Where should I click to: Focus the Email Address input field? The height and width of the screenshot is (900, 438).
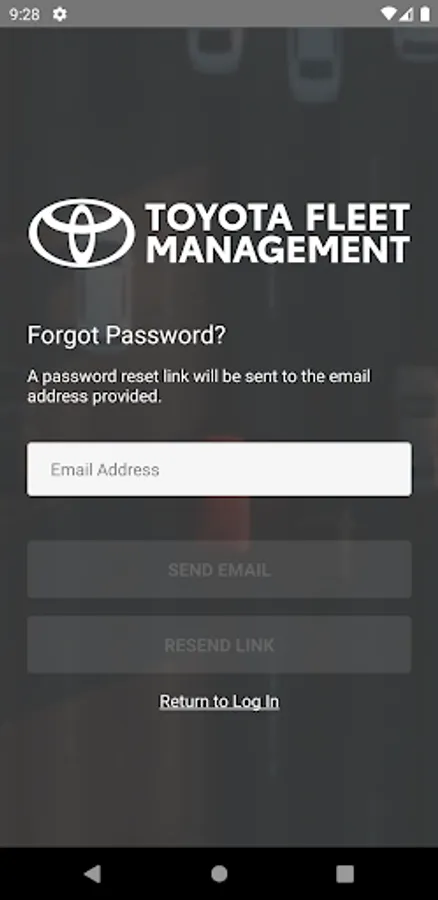219,469
